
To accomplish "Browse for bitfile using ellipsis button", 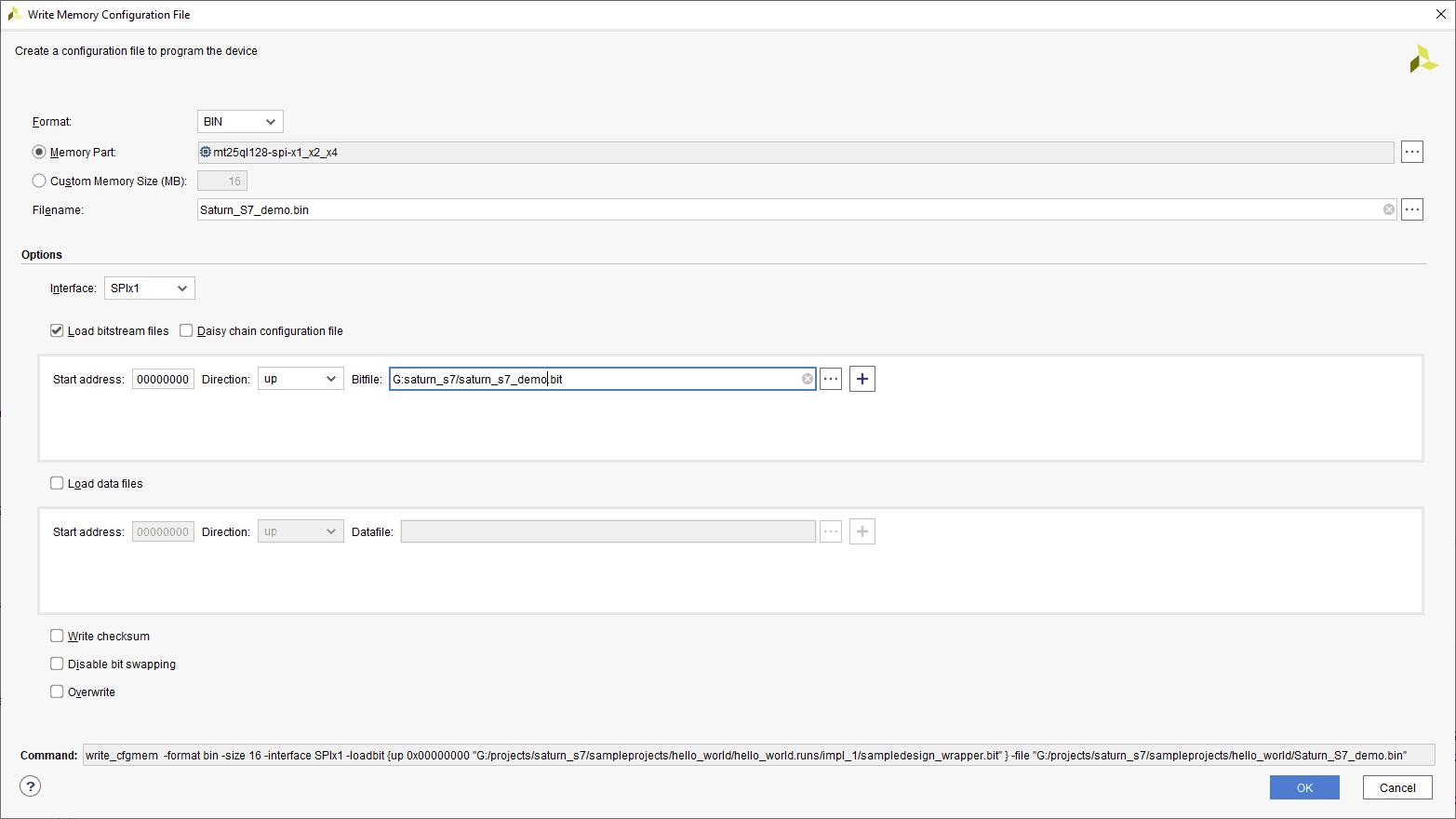I will [x=831, y=379].
